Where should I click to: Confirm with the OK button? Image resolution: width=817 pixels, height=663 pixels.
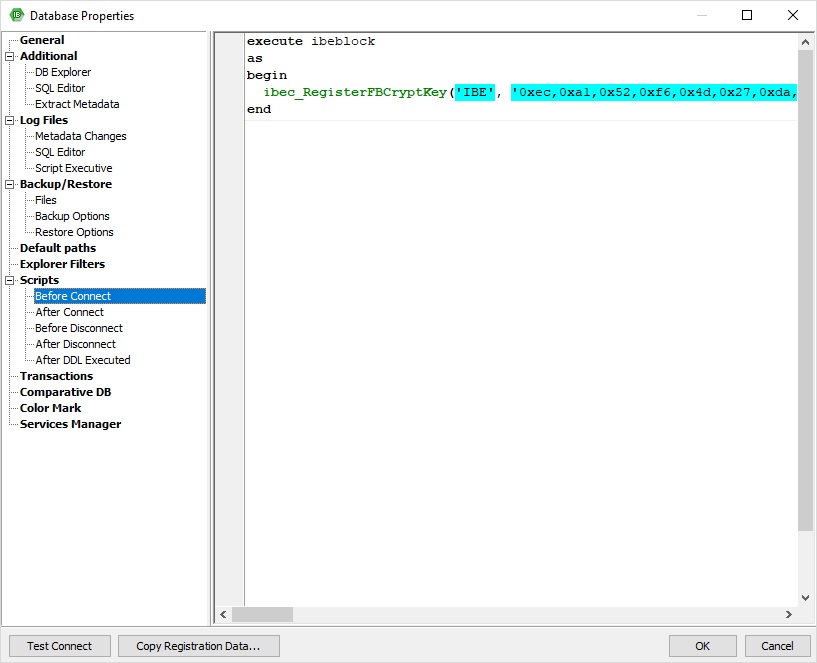pyautogui.click(x=702, y=646)
